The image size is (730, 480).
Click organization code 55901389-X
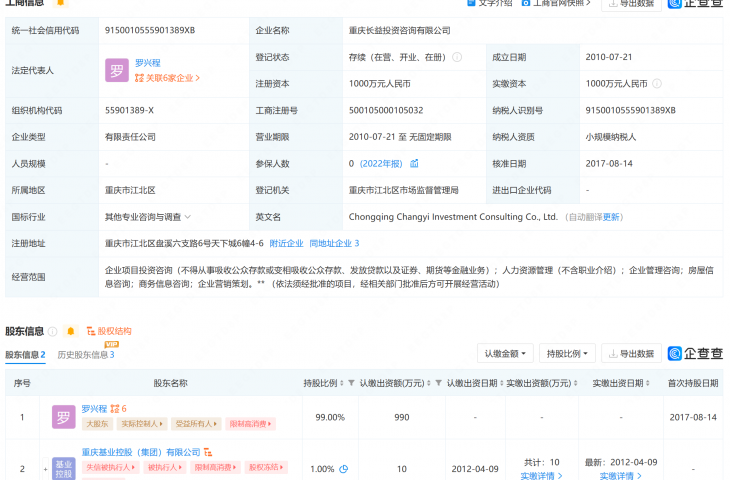click(x=129, y=110)
